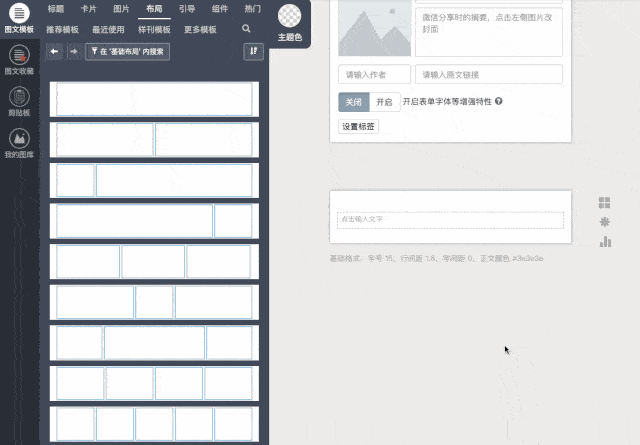The width and height of the screenshot is (640, 445).
Task: Select the wide-left narrow-right layout template
Action: [154, 221]
